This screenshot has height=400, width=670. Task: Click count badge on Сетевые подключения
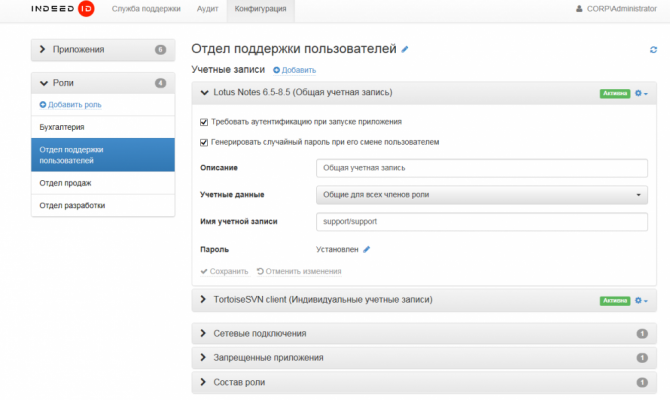point(642,334)
